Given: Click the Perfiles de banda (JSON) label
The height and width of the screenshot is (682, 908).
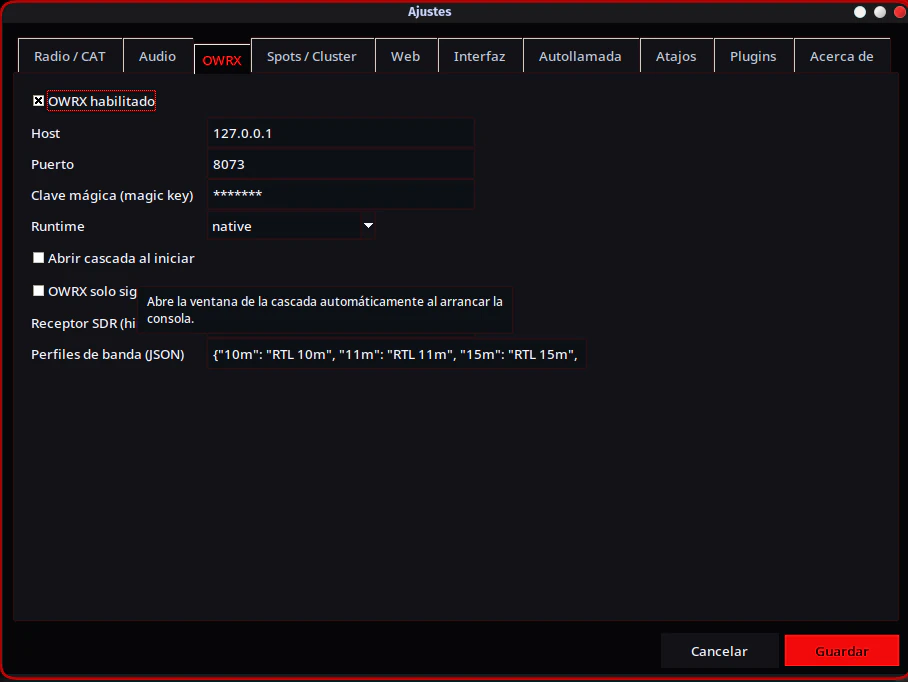Looking at the screenshot, I should coord(108,354).
